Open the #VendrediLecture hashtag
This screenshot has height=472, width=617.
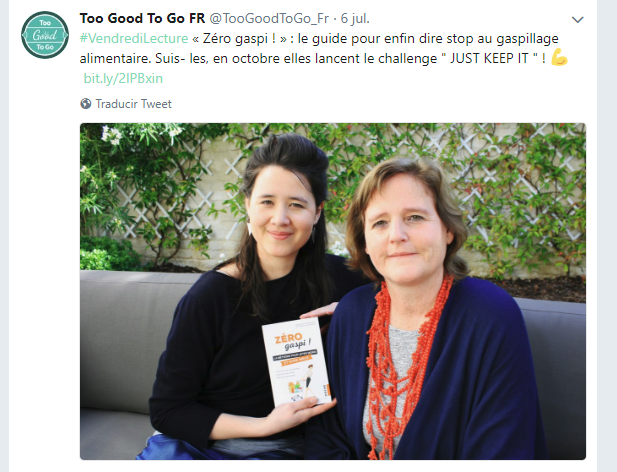[134, 39]
